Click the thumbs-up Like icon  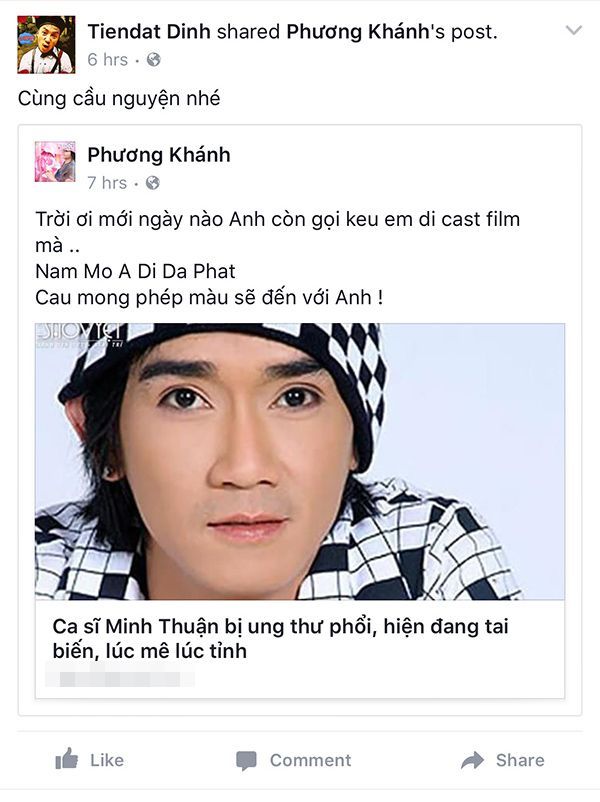point(66,759)
